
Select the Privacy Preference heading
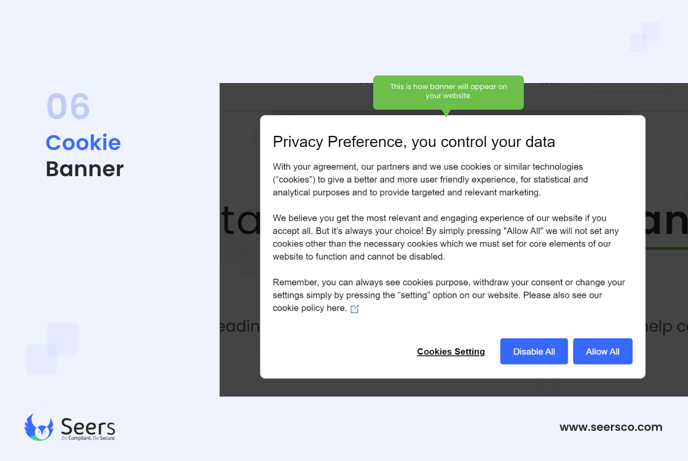[414, 142]
